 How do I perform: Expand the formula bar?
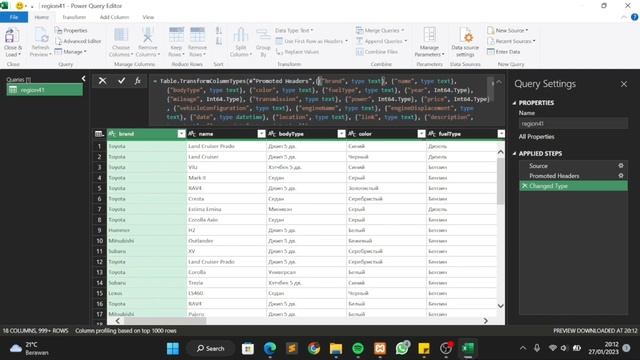click(499, 82)
